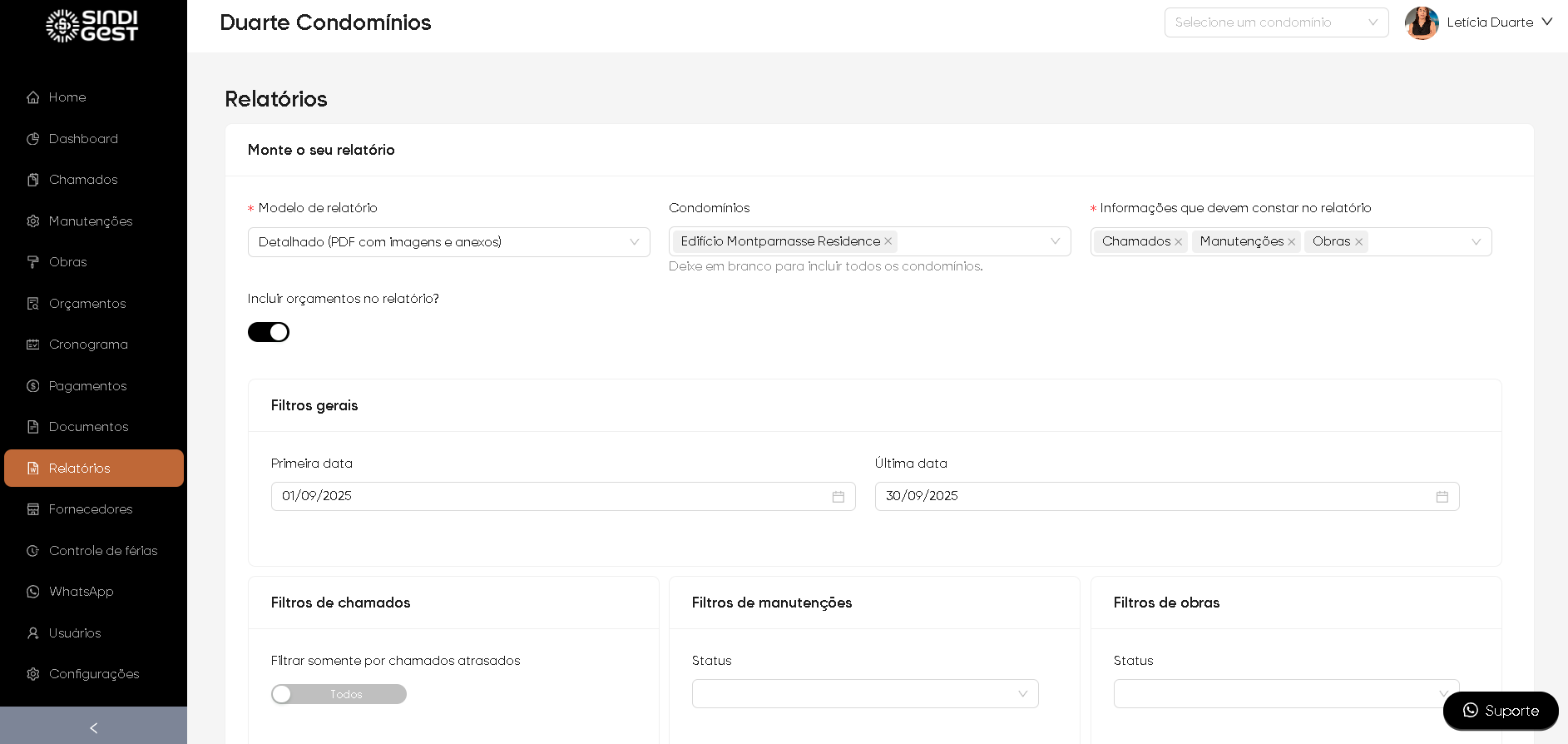Screen dimensions: 1568x744
Task: Disable the include orçamentos toggle
Action: [x=269, y=332]
